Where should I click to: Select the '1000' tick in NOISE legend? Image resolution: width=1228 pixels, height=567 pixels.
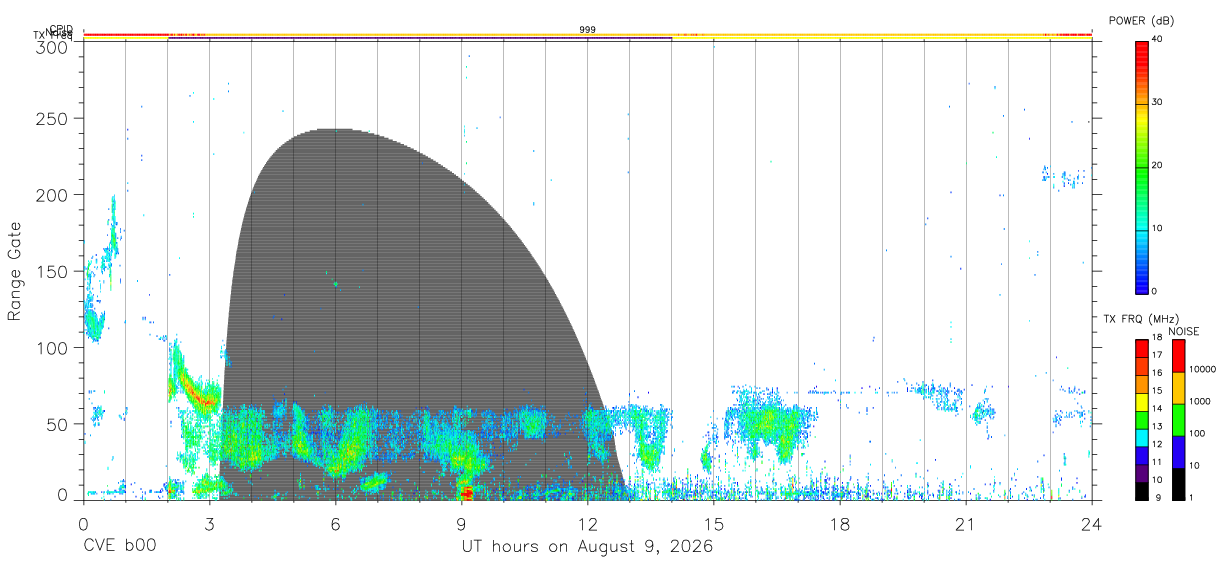1198,402
